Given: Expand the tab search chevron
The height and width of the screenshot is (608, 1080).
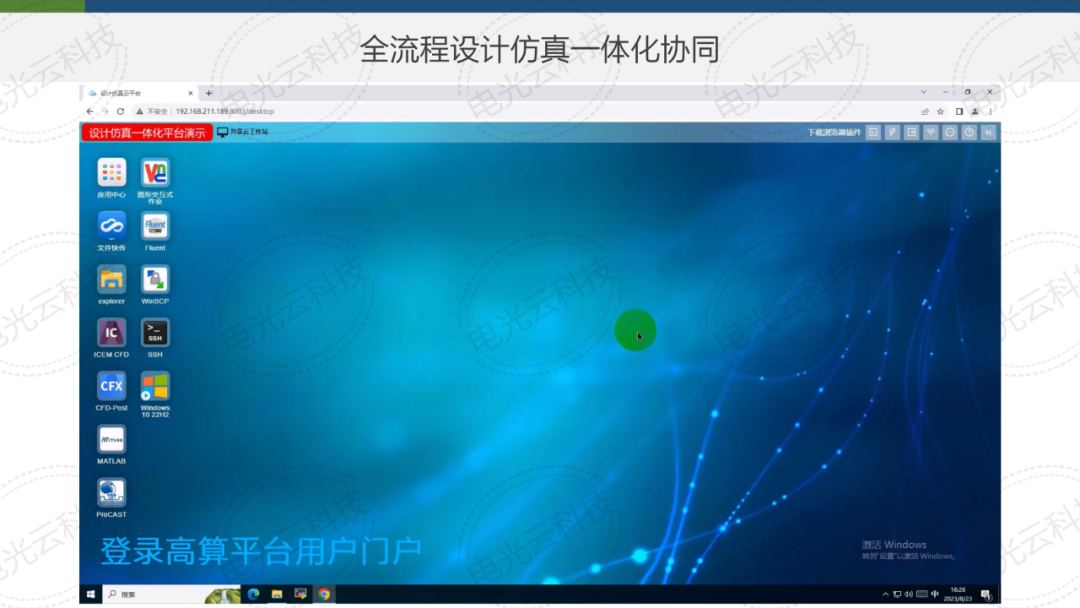Looking at the screenshot, I should [x=924, y=92].
